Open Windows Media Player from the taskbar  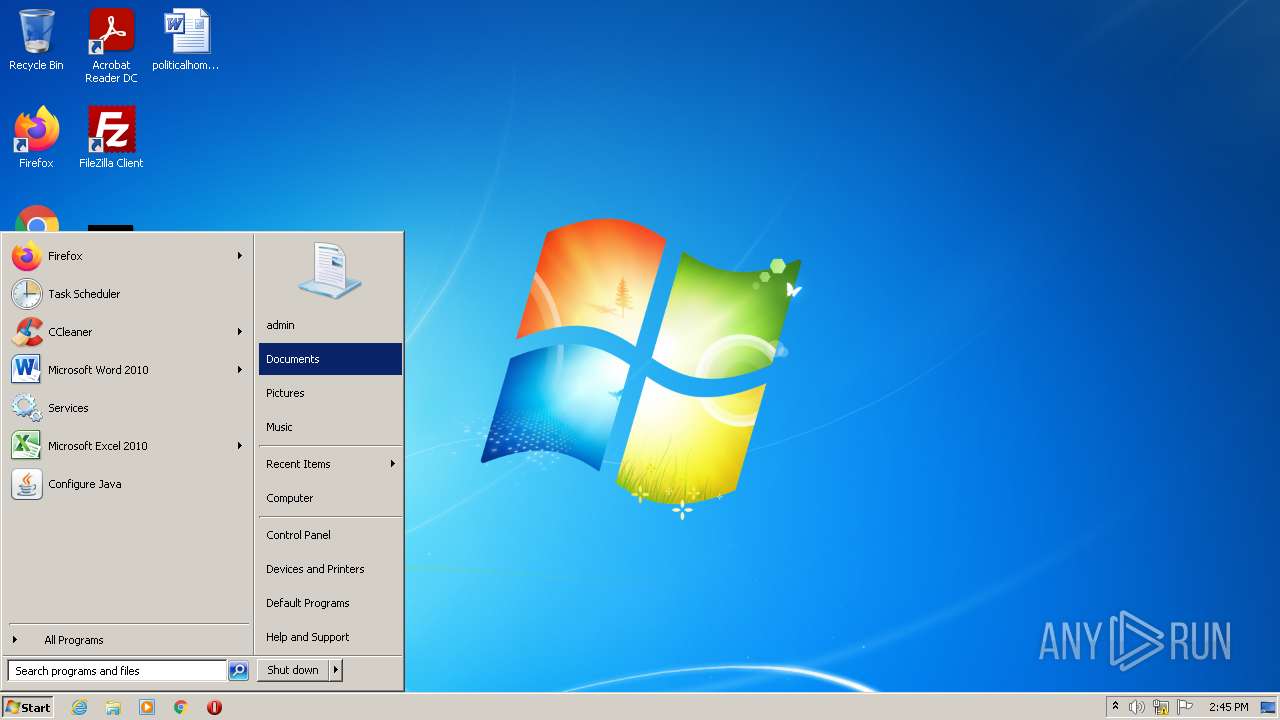[147, 707]
